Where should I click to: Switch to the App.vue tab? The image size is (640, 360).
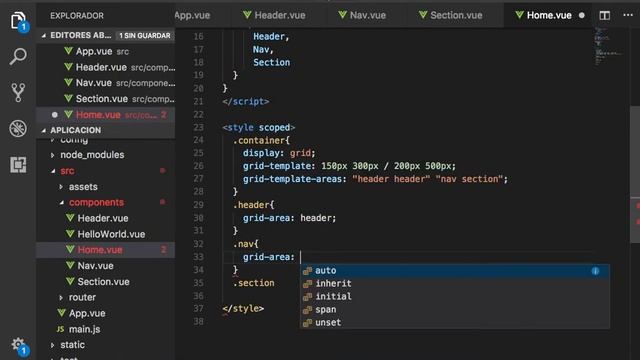point(193,16)
